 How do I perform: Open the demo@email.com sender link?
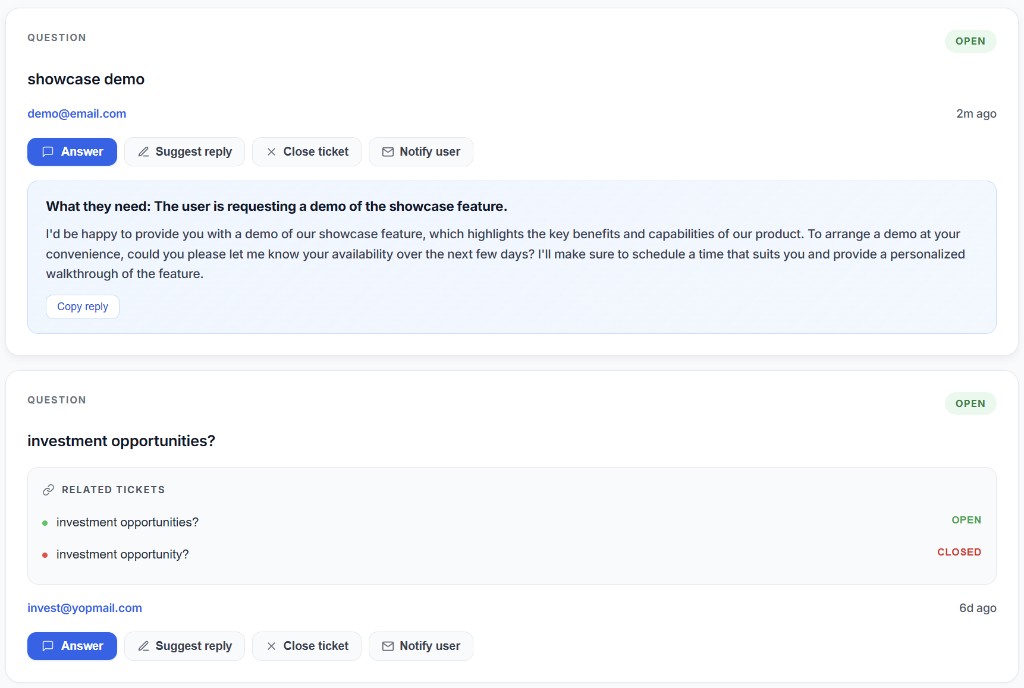77,114
